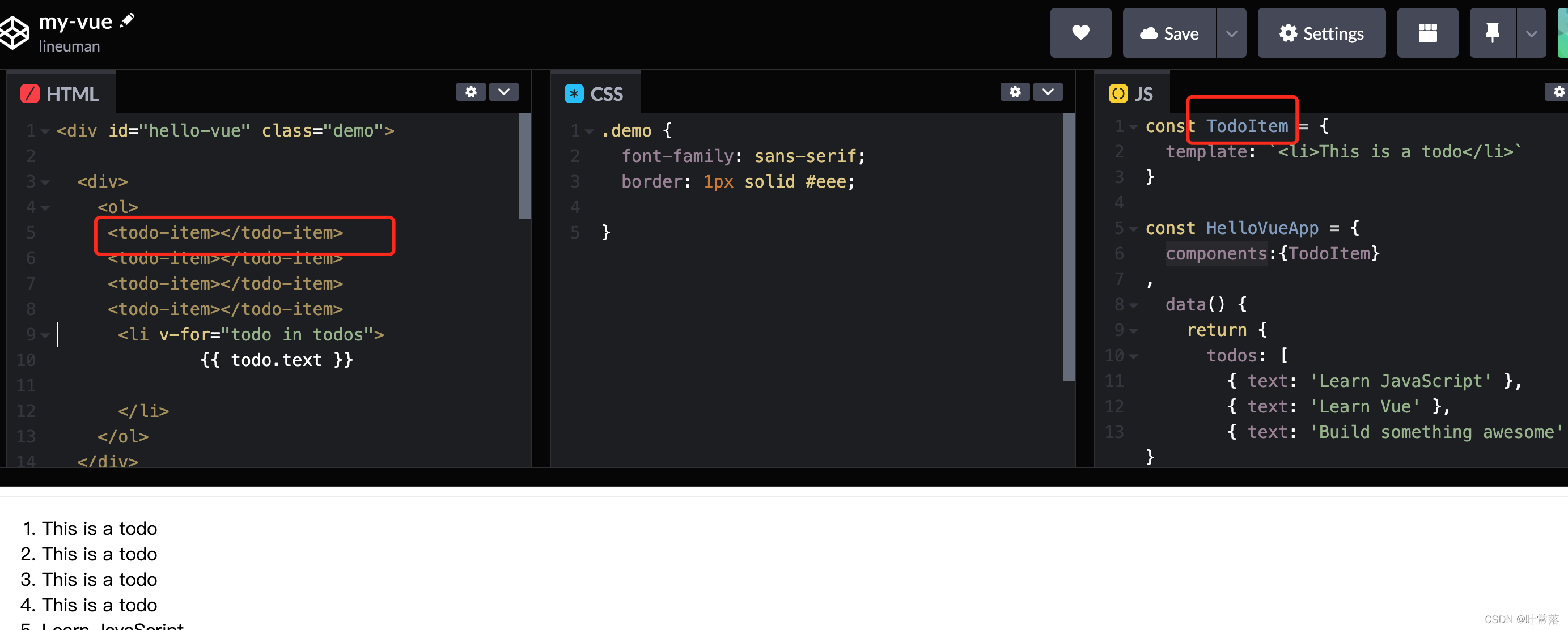Screen dimensions: 1568x630
Task: Click todo-item tag on HTML line 7
Action: coord(225,284)
